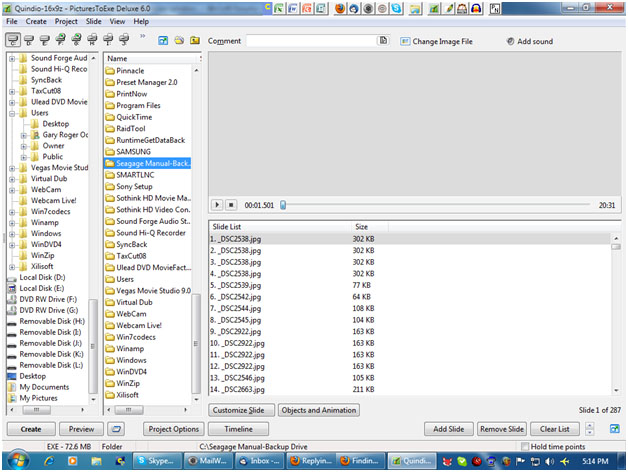Click the slide list down scroll arrow

[616, 390]
